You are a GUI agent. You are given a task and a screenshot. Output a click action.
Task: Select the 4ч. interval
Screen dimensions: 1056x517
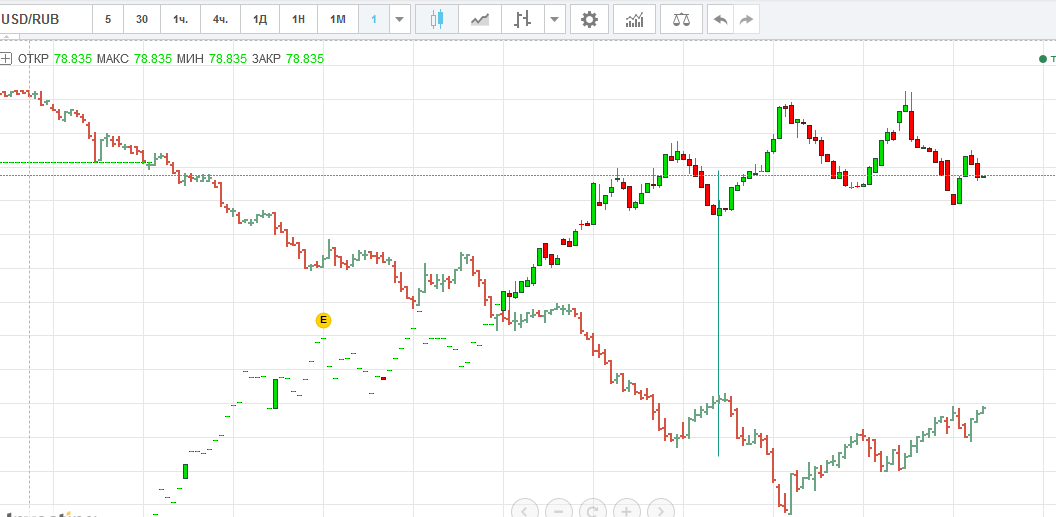coord(220,19)
